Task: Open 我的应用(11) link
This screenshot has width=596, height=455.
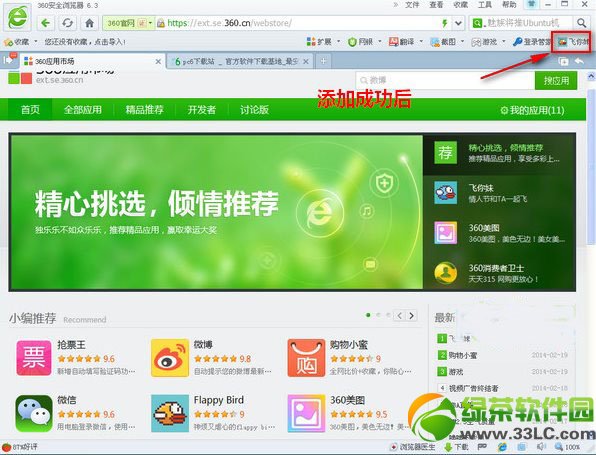Action: coord(532,110)
